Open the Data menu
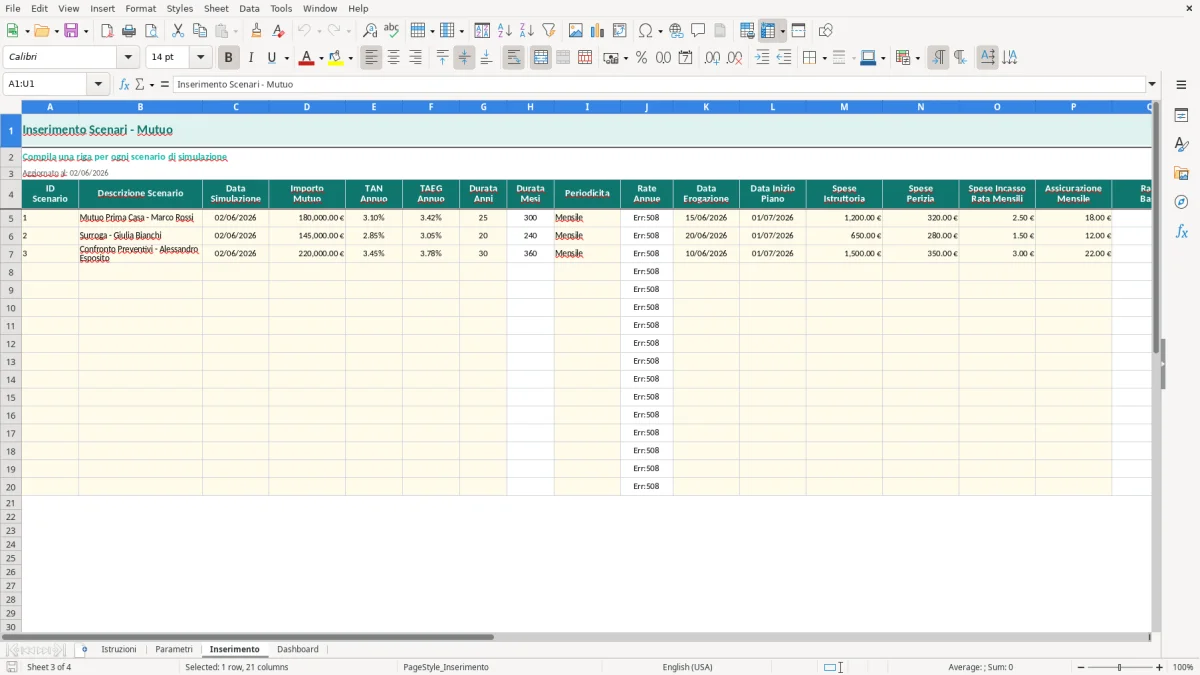1200x675 pixels. (249, 8)
